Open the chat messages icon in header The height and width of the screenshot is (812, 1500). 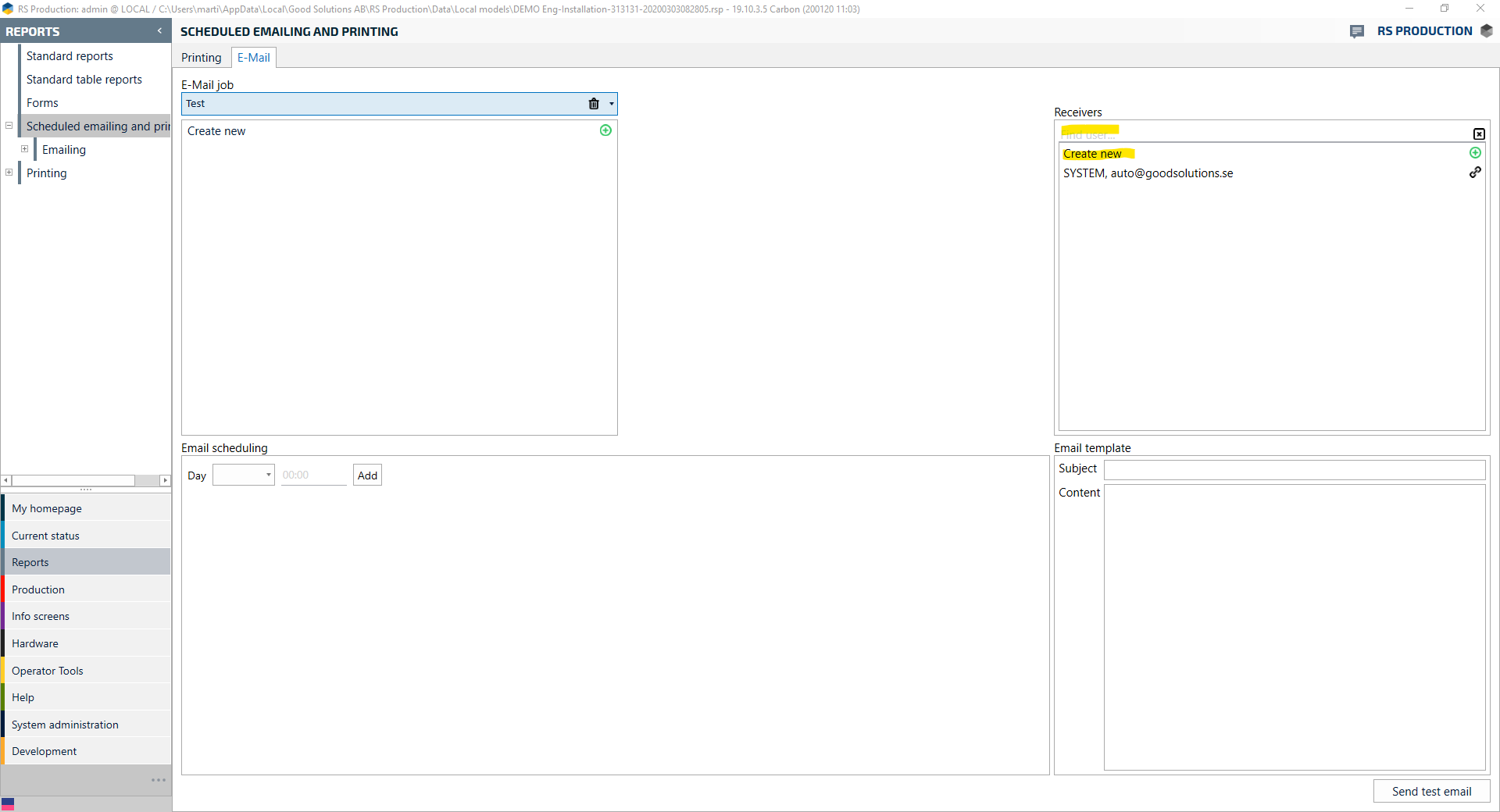tap(1357, 31)
